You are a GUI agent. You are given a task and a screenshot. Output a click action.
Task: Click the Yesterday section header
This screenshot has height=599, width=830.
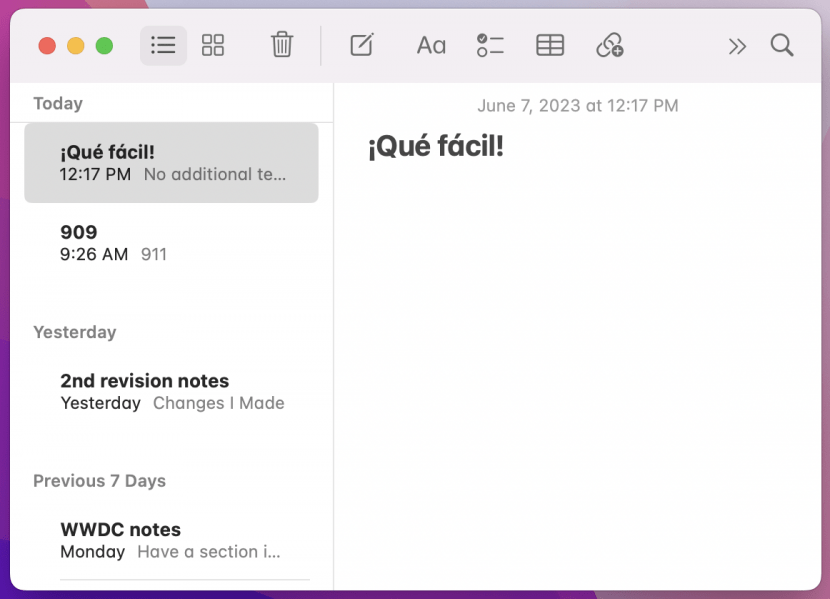pyautogui.click(x=75, y=332)
